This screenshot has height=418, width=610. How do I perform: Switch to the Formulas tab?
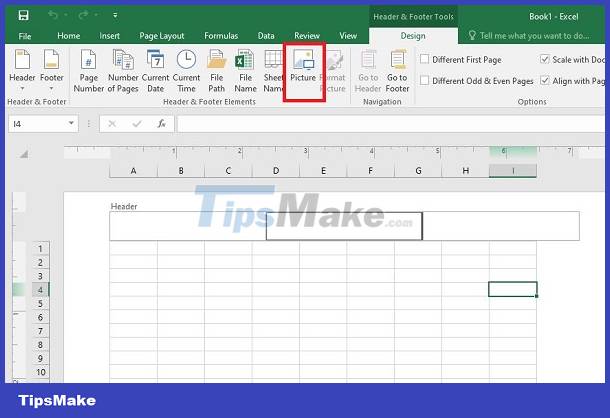(221, 36)
